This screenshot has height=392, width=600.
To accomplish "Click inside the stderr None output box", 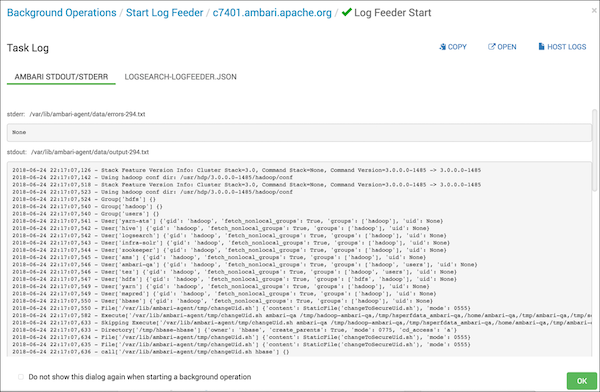I will (299, 132).
